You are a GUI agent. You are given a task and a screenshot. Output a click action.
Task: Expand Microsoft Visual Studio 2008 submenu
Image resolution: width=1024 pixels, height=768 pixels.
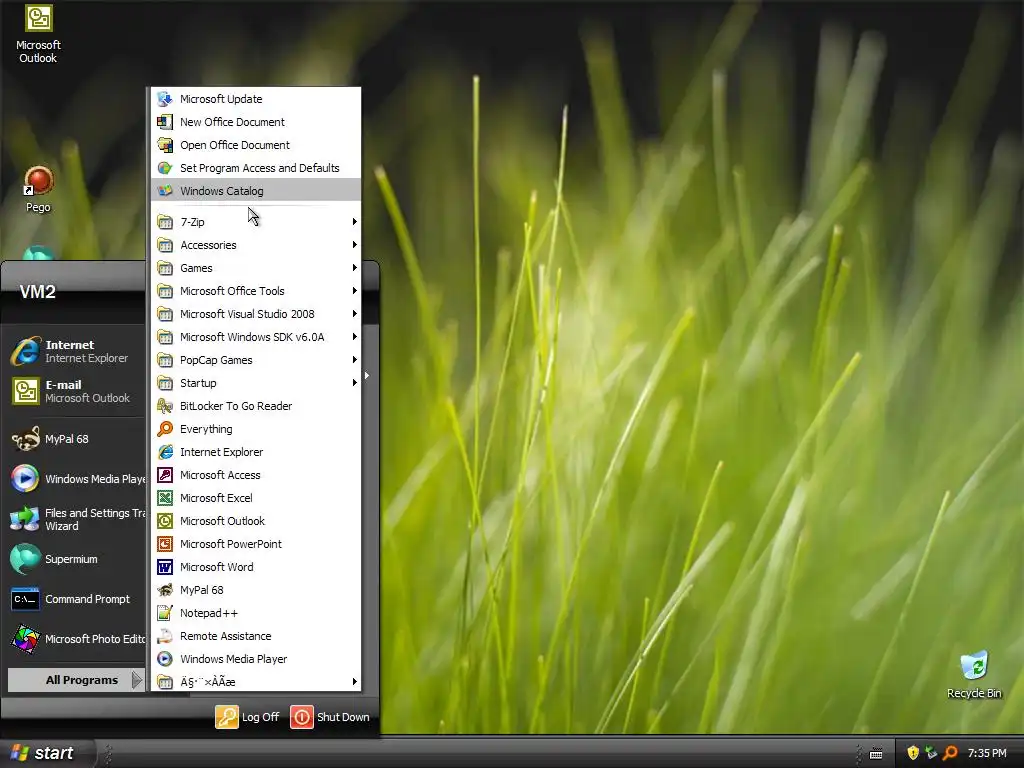tap(256, 314)
